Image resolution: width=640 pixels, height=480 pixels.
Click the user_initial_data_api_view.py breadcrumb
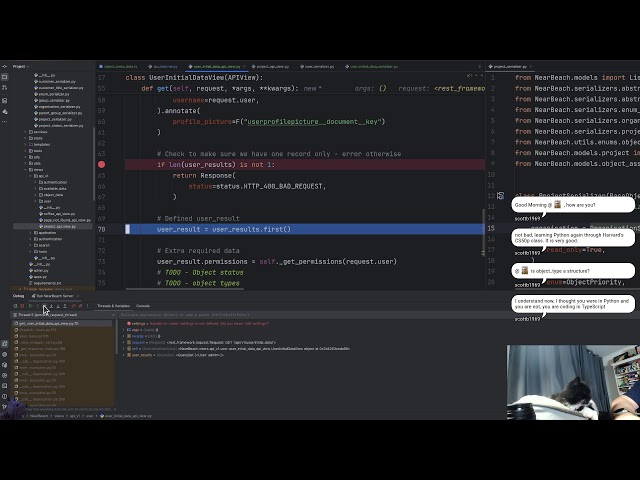coord(126,416)
